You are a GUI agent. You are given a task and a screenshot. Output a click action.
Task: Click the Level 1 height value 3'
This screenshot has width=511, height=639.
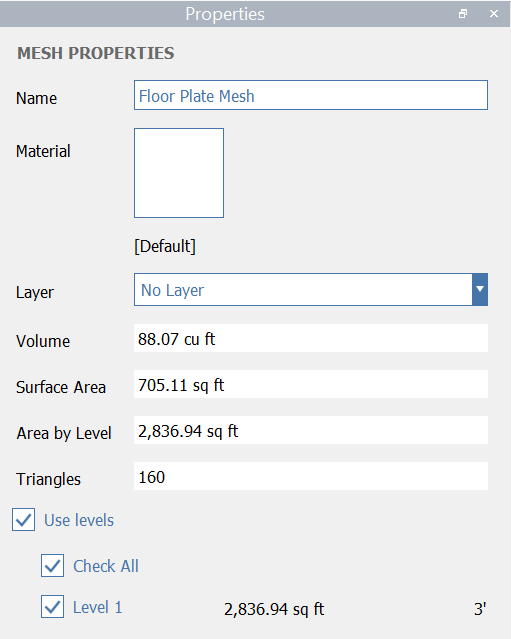click(480, 609)
